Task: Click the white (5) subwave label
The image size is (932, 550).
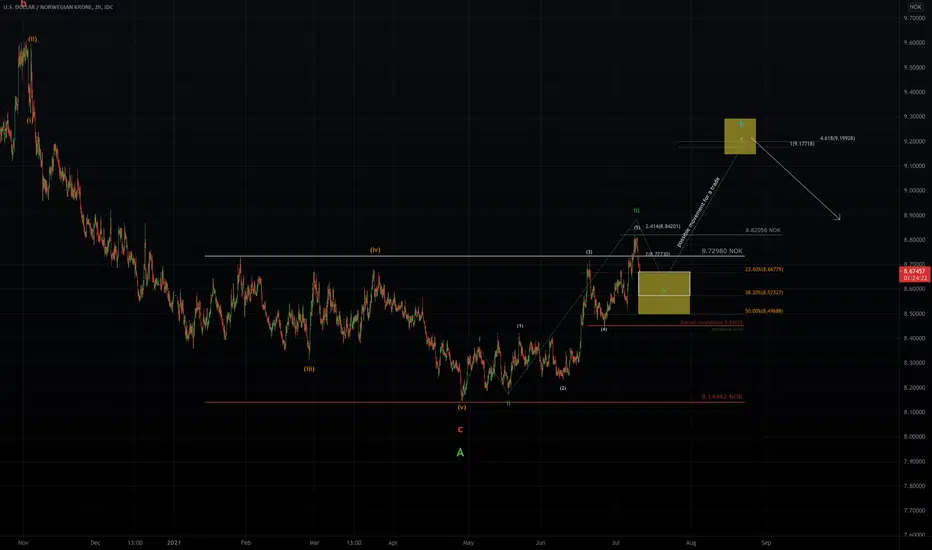Action: (x=637, y=228)
